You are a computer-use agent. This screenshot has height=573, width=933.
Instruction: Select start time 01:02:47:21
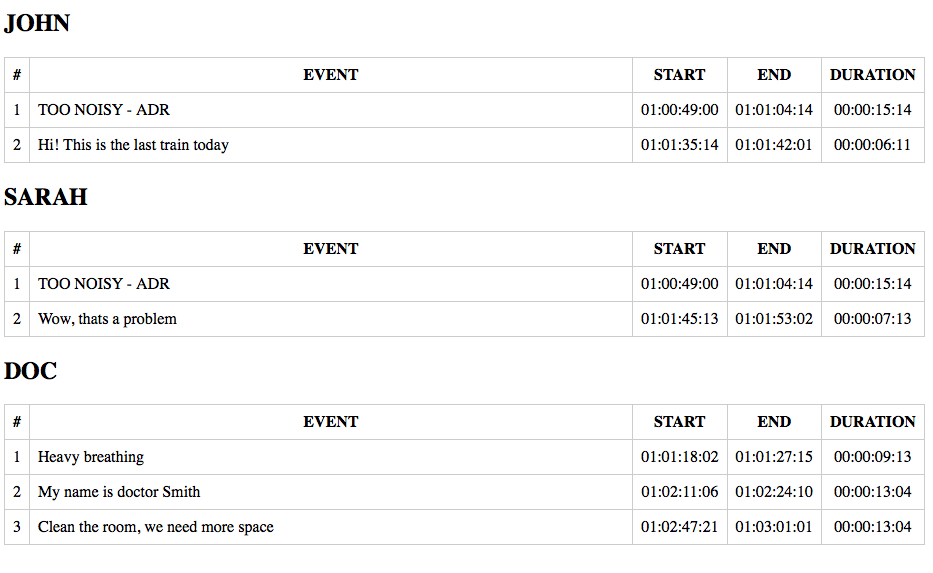pyautogui.click(x=679, y=527)
